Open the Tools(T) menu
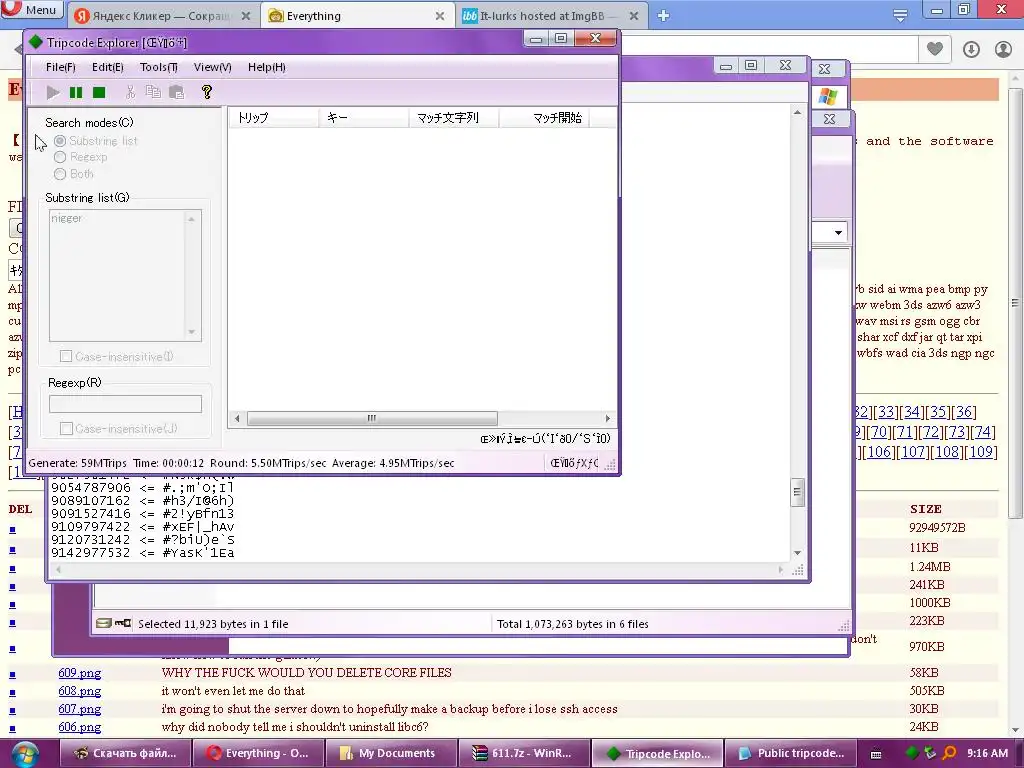The width and height of the screenshot is (1024, 768). (159, 67)
